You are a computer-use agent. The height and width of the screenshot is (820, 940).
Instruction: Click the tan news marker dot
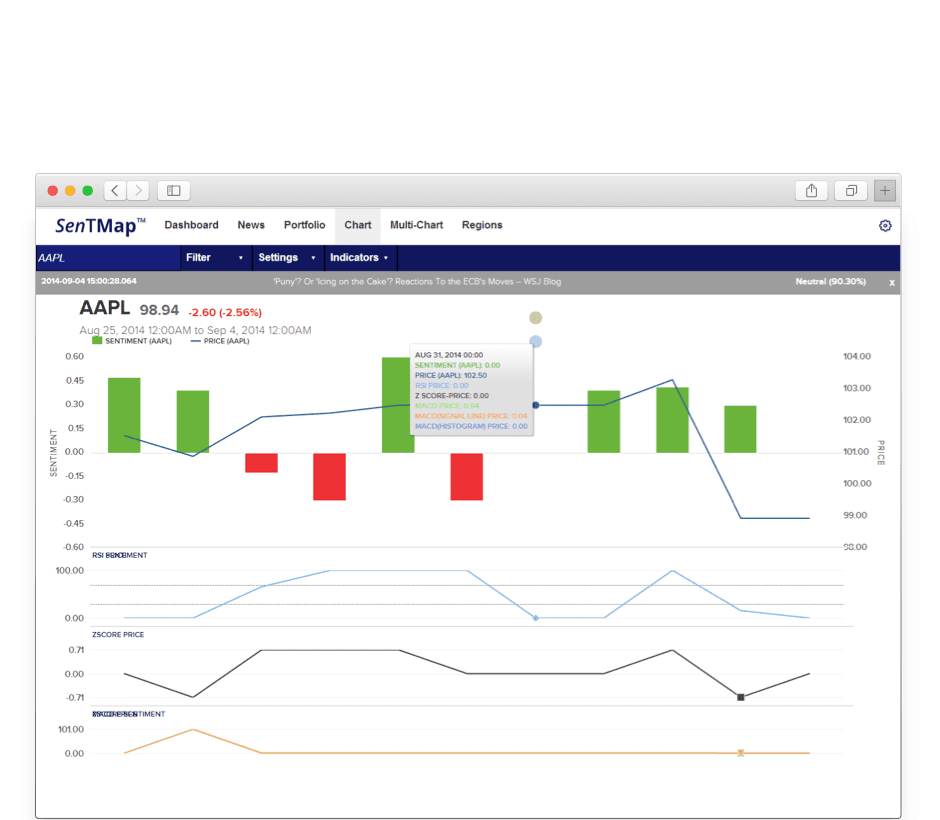pos(535,318)
